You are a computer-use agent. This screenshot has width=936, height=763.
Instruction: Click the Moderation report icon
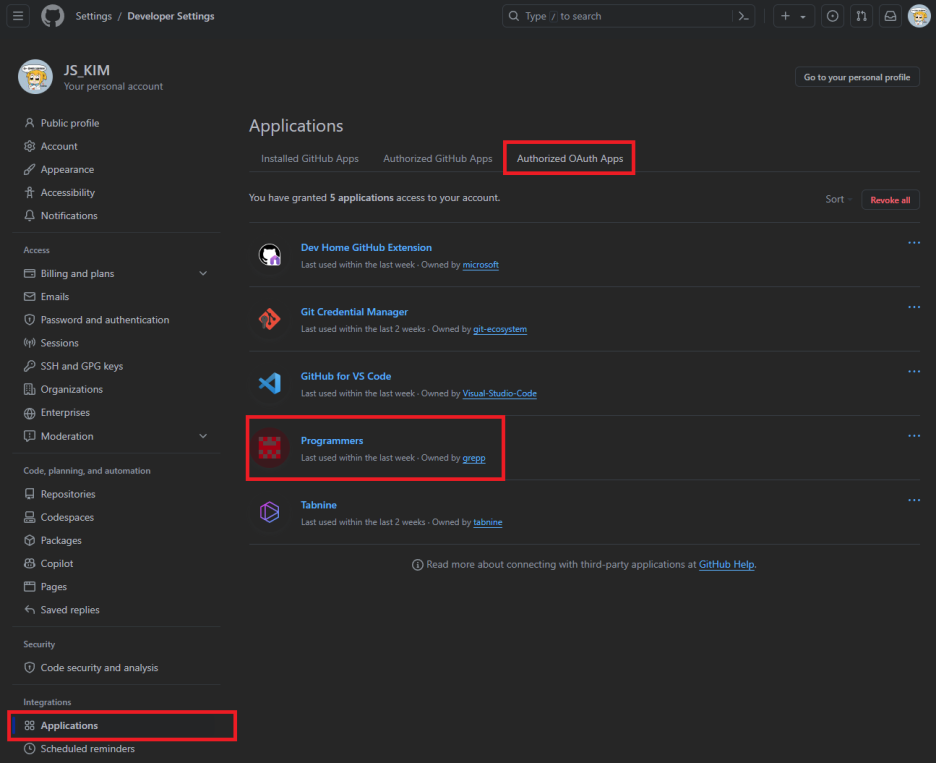(29, 436)
